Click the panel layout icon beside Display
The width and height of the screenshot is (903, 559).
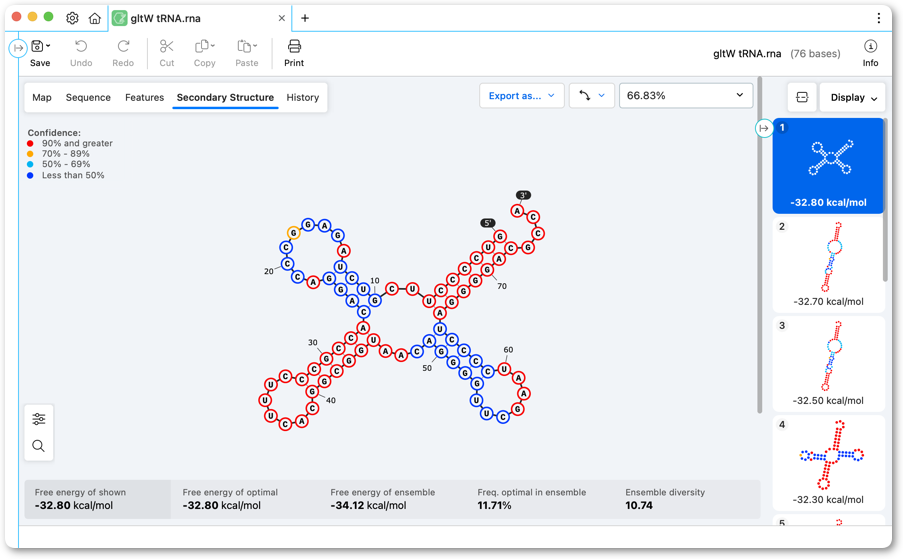(x=802, y=97)
